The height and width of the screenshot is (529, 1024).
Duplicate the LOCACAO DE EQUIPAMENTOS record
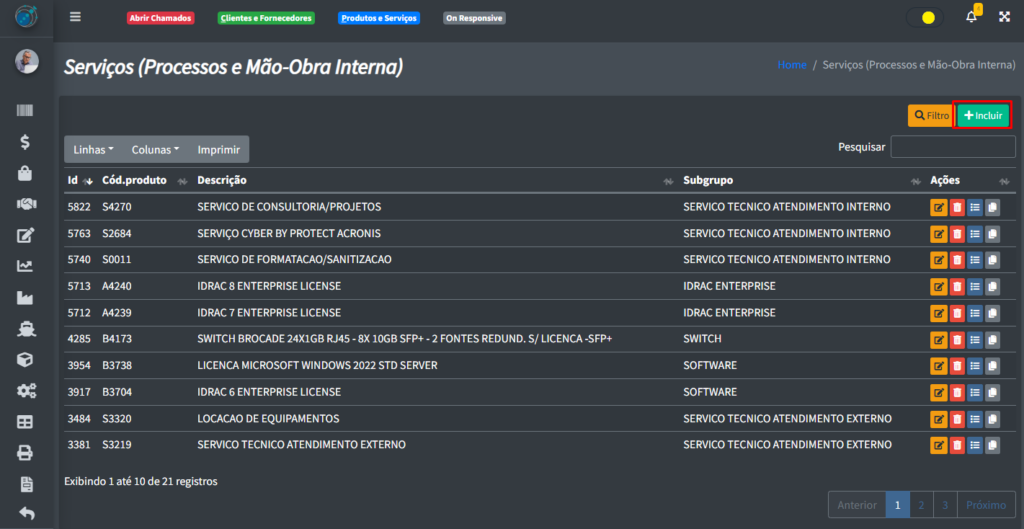[x=992, y=418]
